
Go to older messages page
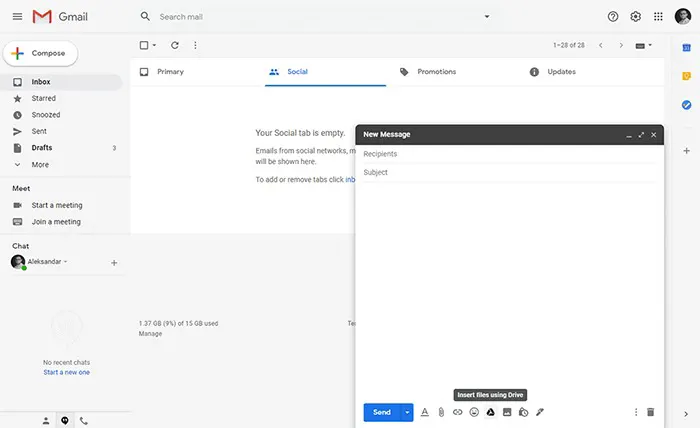(x=621, y=45)
